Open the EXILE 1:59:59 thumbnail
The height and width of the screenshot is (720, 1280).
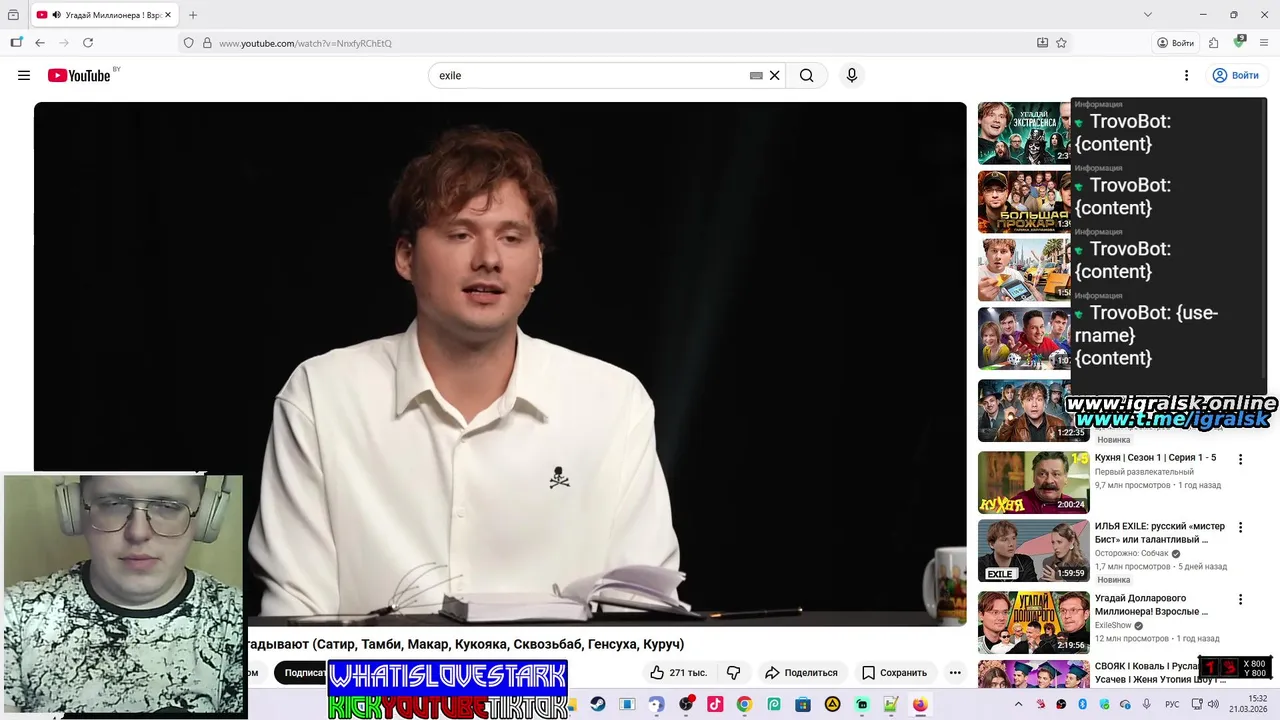coord(1033,550)
